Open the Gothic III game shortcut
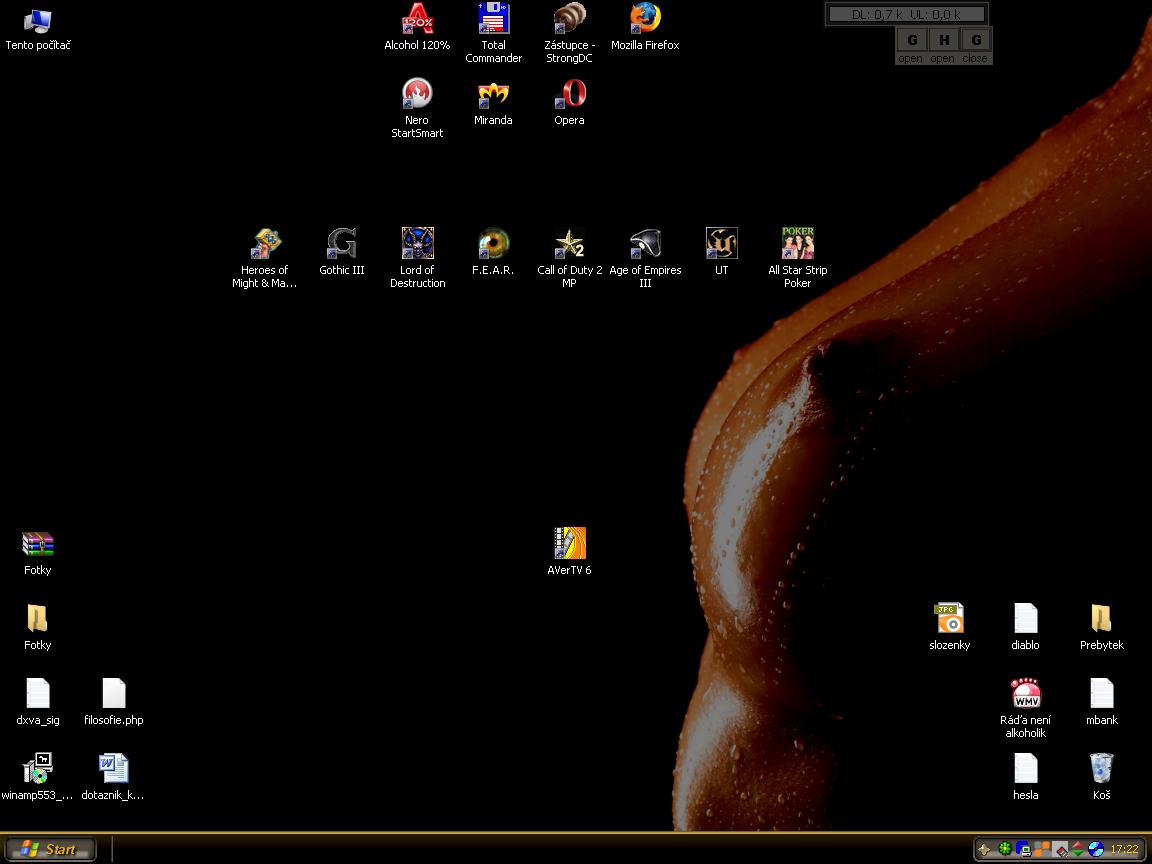The width and height of the screenshot is (1152, 864). click(341, 245)
